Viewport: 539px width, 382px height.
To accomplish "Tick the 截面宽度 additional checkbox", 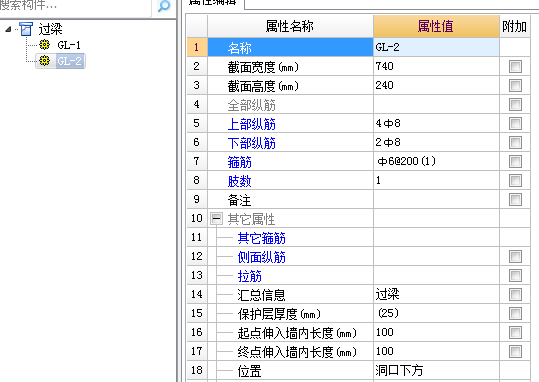I will tap(515, 66).
